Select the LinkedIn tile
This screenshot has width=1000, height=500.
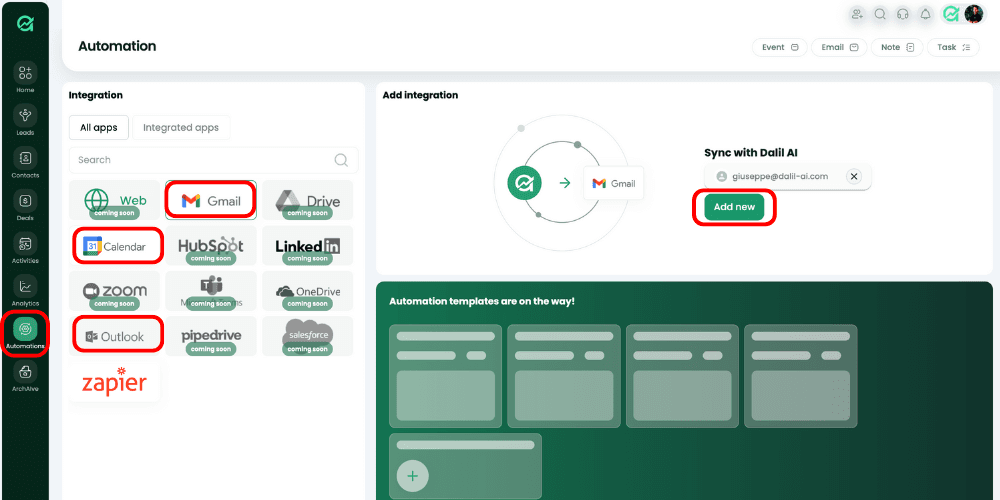307,246
